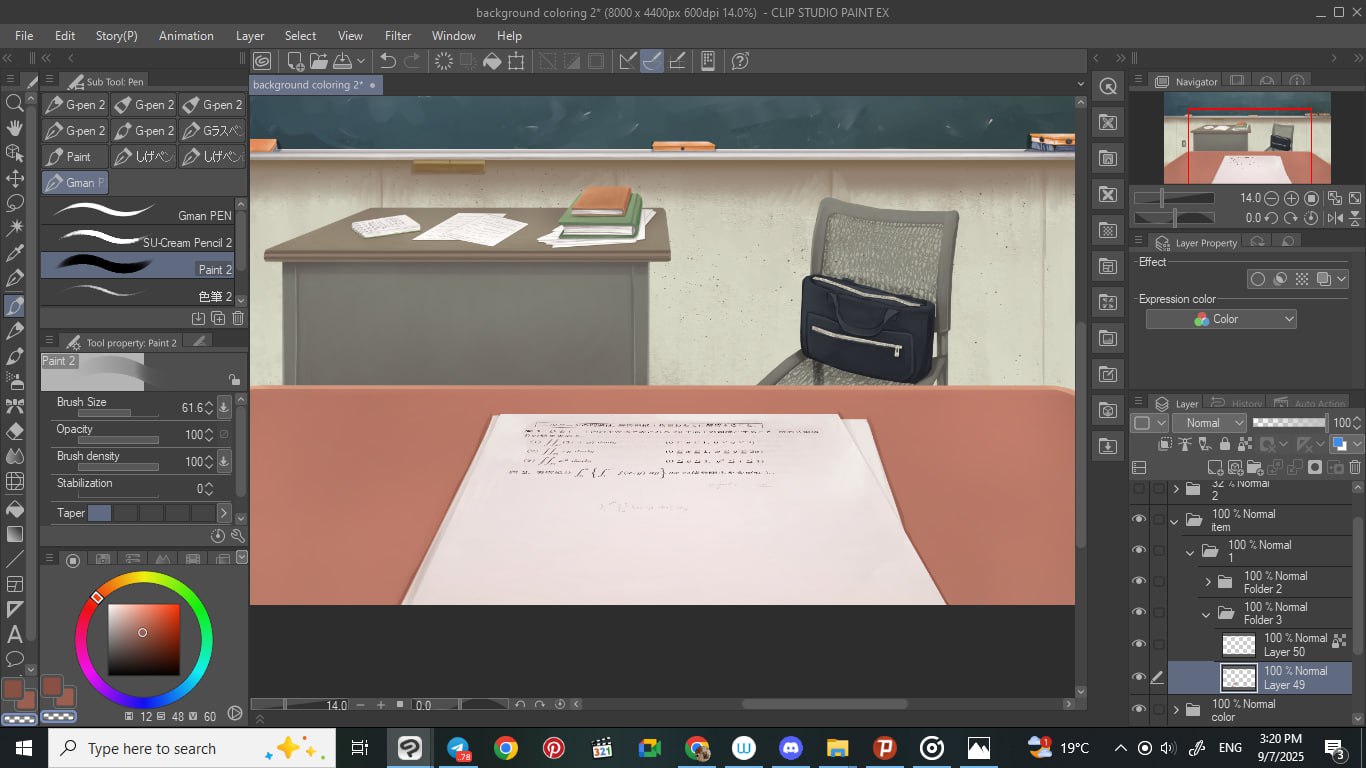Viewport: 1366px width, 768px height.
Task: Hide Layer 50 with its eye icon
Action: (1138, 645)
